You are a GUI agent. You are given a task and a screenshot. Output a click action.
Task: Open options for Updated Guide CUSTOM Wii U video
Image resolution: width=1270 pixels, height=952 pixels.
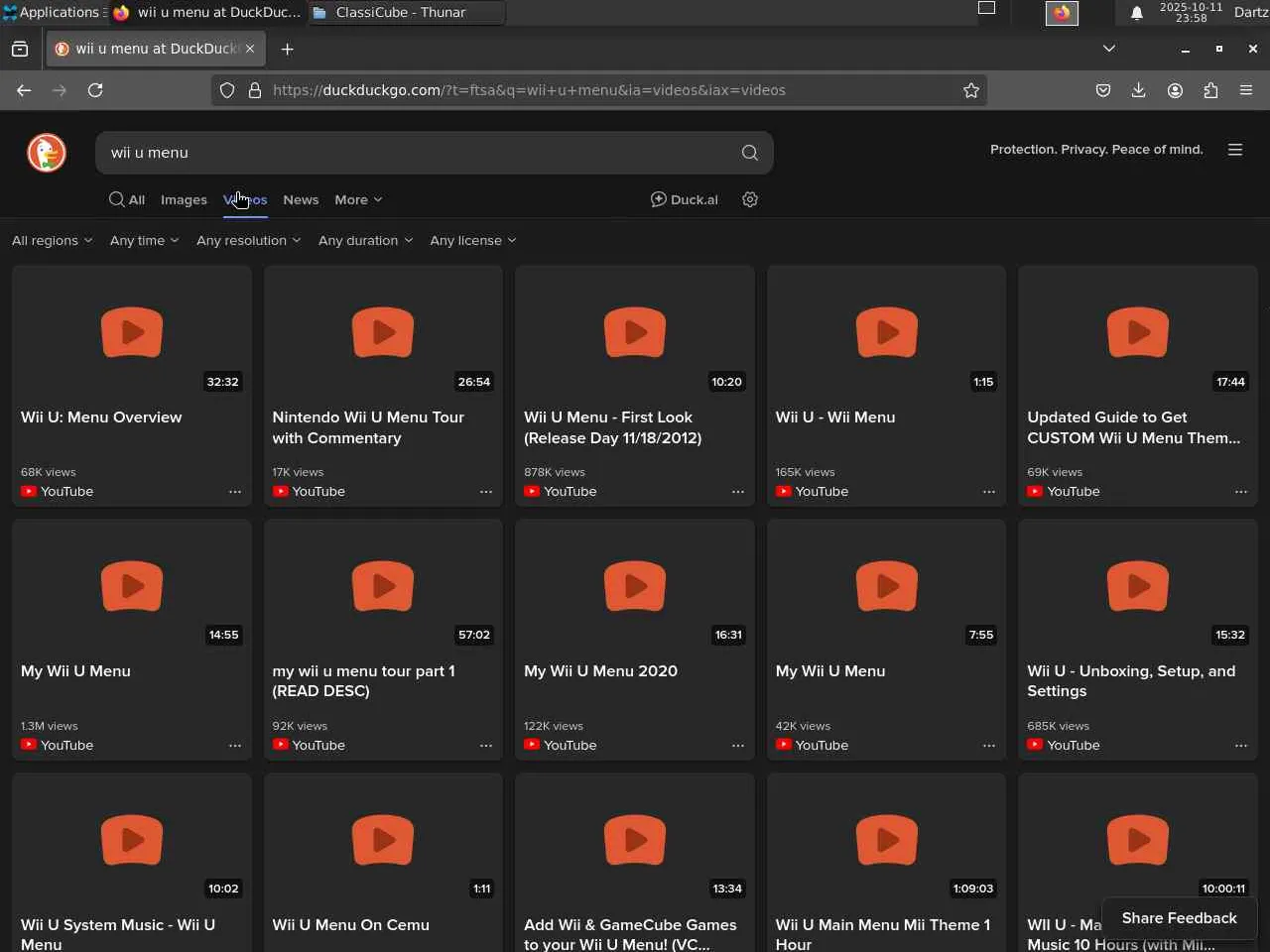1241,492
